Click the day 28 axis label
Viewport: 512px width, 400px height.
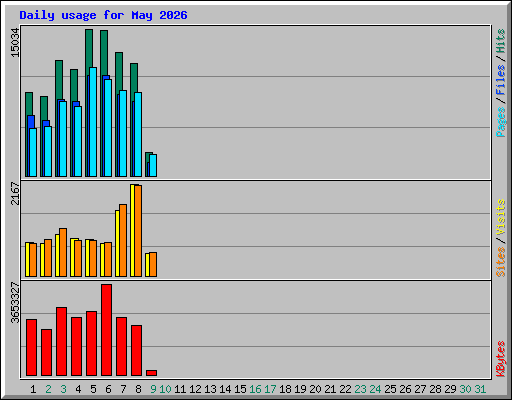[x=435, y=389]
